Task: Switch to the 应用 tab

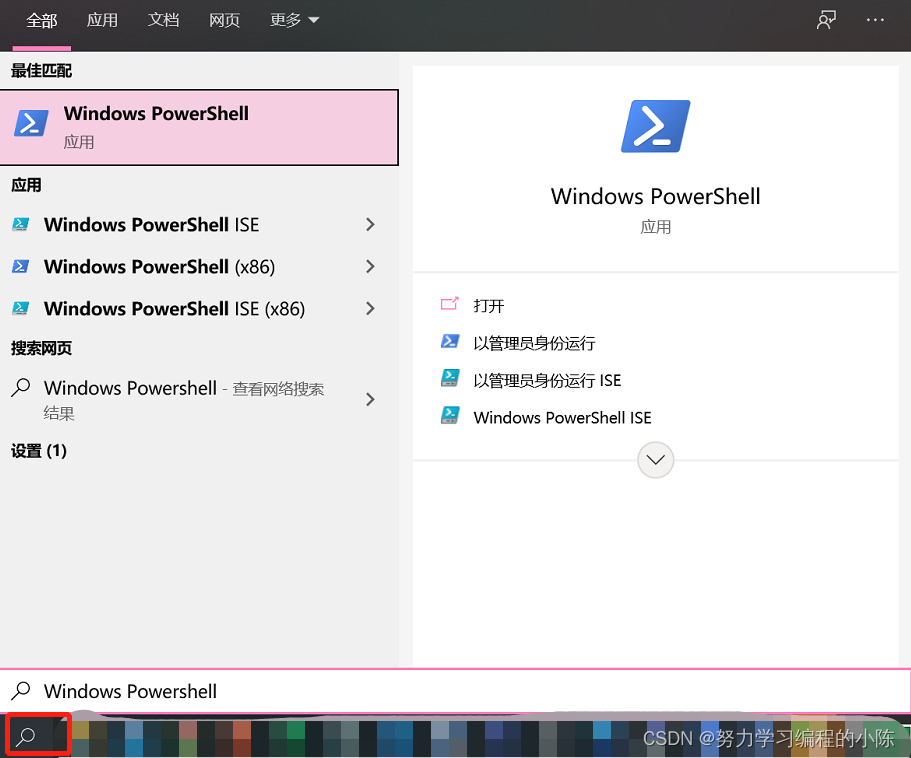Action: click(102, 20)
